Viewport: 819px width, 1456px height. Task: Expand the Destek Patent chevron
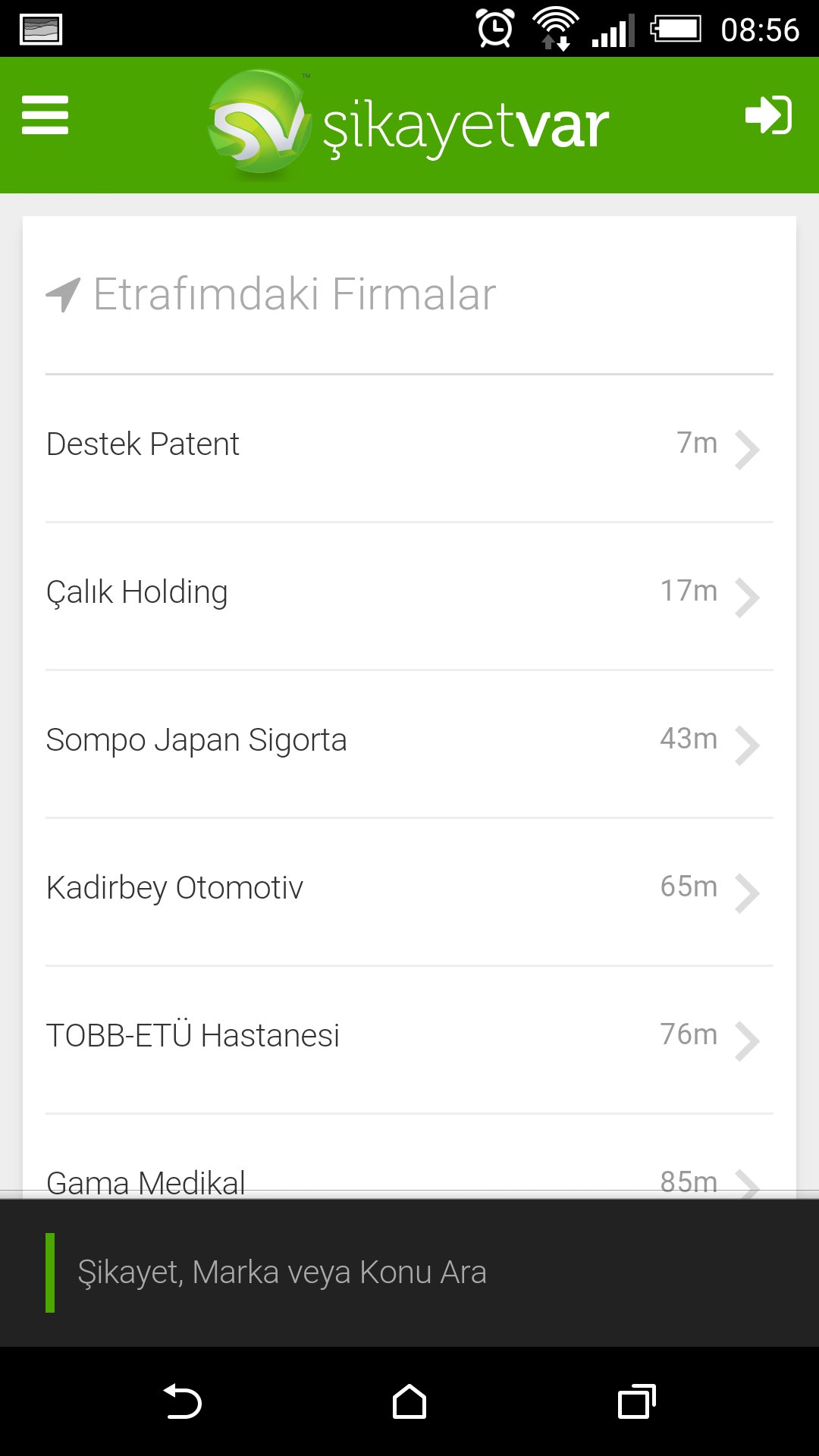point(747,450)
